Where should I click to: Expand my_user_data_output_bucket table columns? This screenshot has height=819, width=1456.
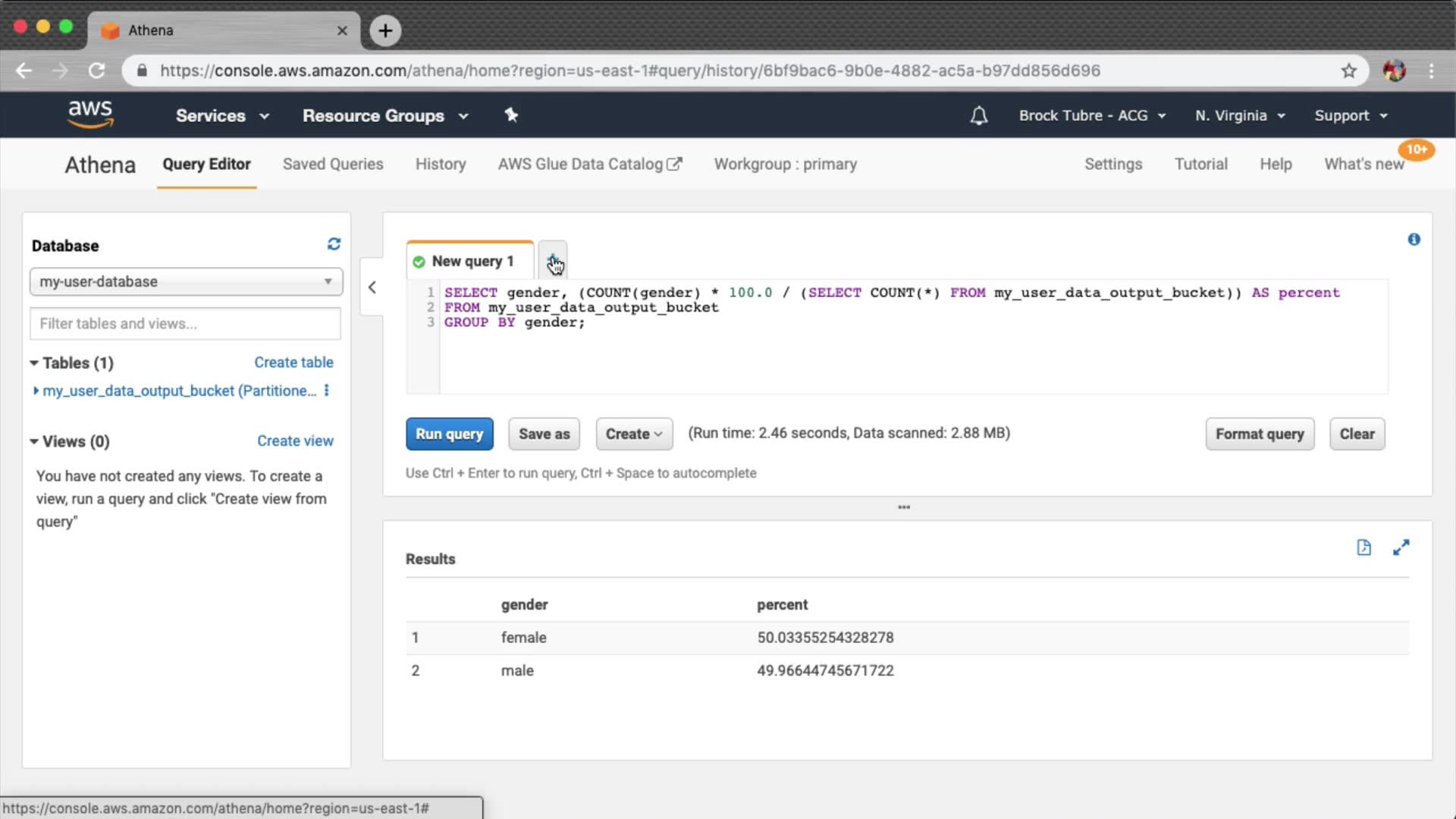coord(36,391)
